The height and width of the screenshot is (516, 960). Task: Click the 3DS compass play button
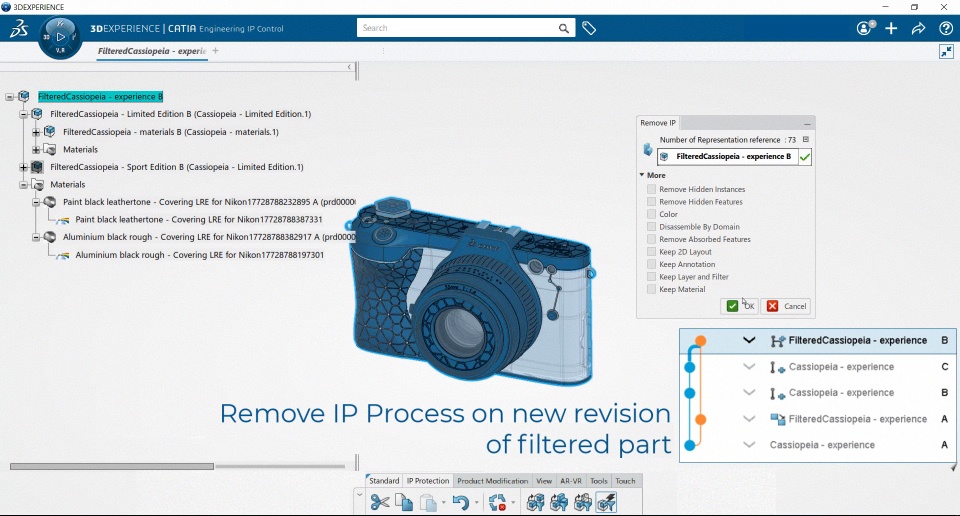[60, 37]
